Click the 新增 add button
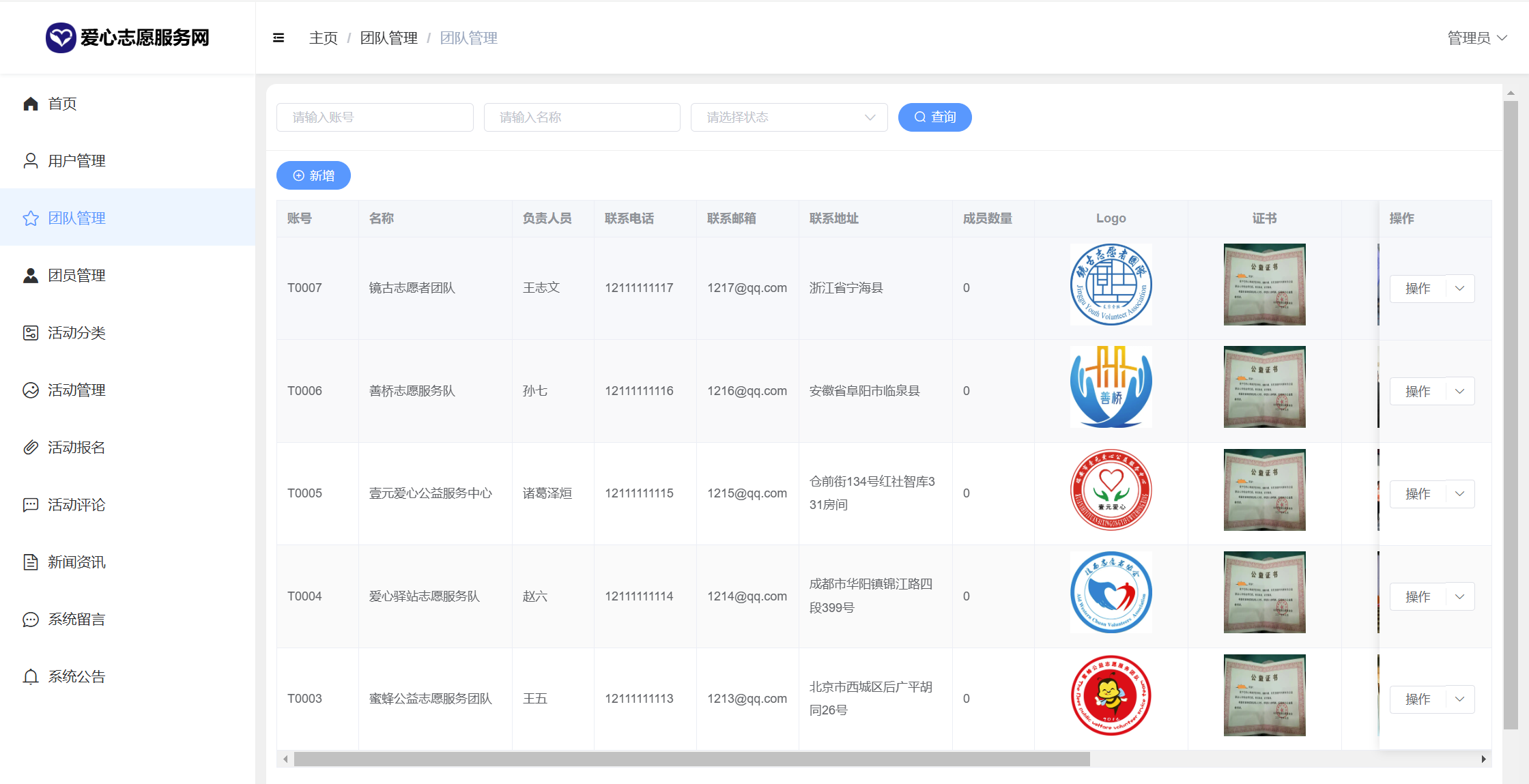1529x784 pixels. coord(313,176)
